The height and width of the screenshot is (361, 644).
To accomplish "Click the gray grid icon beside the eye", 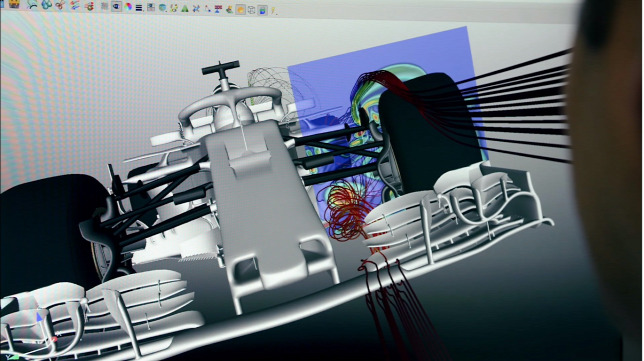I will (x=105, y=6).
